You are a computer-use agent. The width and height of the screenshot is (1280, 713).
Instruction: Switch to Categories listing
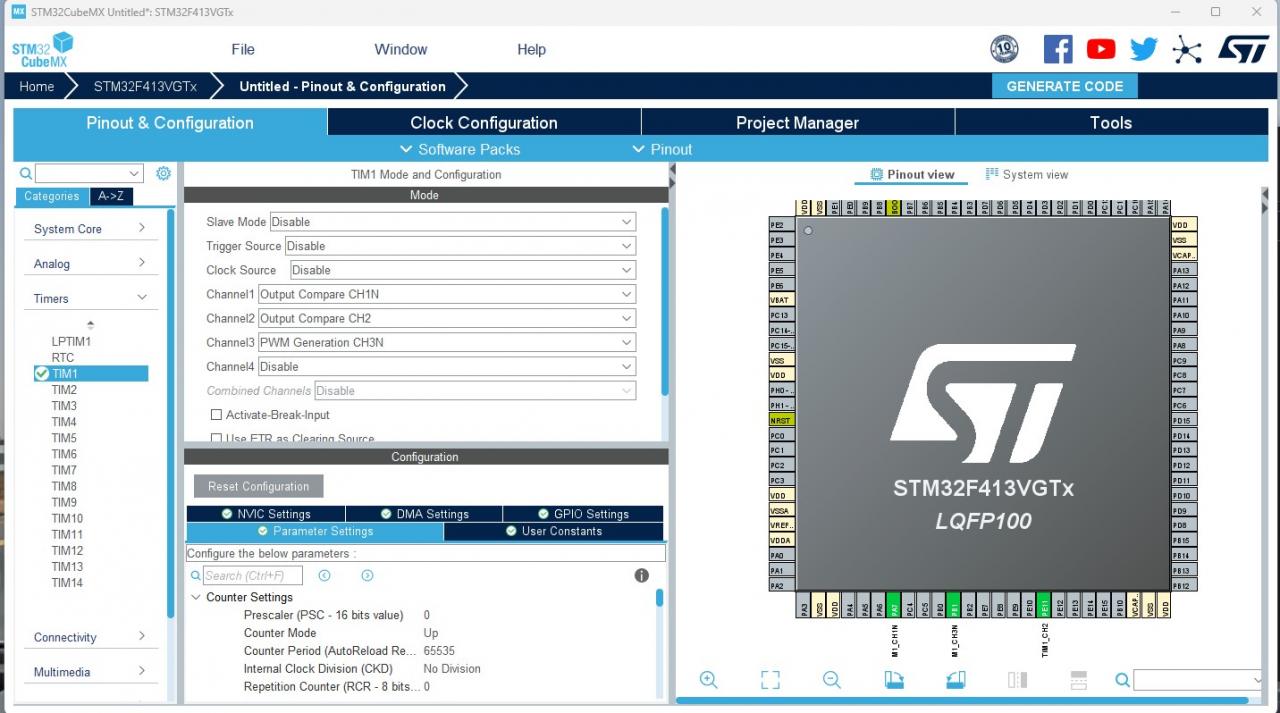(51, 196)
